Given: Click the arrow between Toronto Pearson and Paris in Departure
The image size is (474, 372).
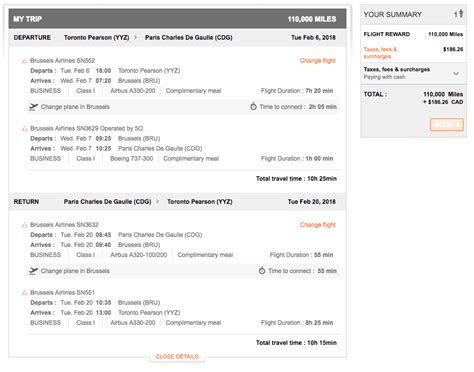Looking at the screenshot, I should pos(136,37).
